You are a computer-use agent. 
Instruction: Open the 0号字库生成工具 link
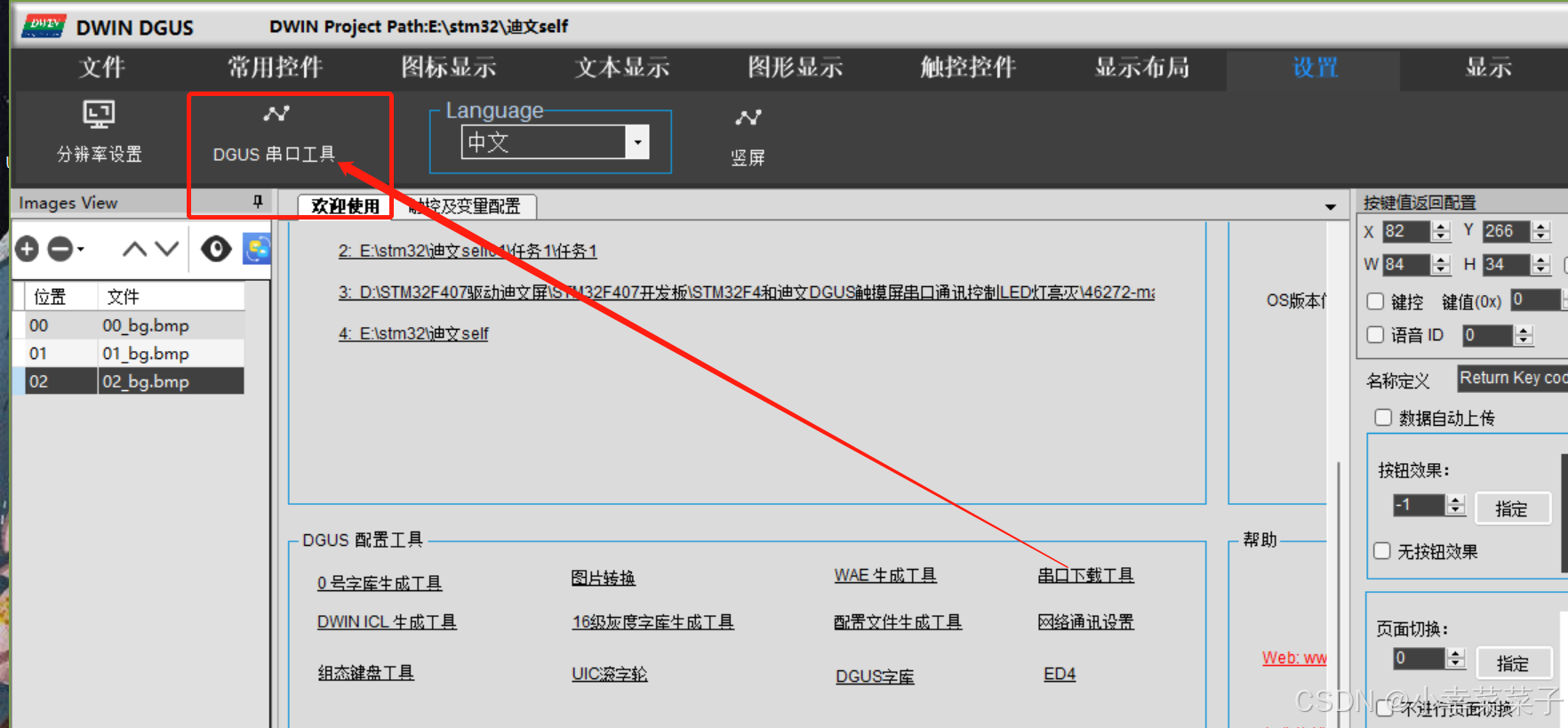click(380, 583)
